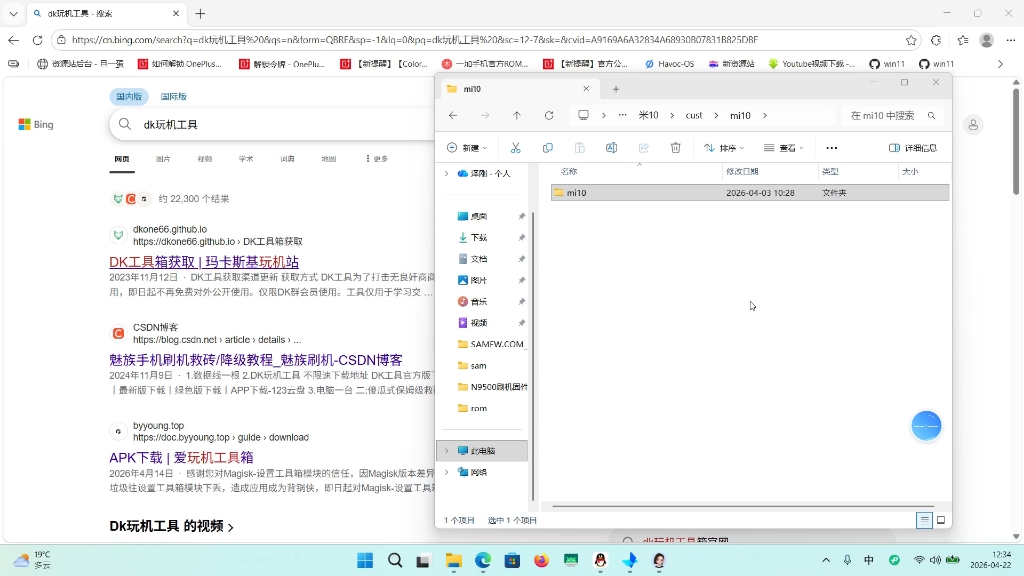Click the Delete trash icon in Explorer
The height and width of the screenshot is (576, 1024).
675,148
